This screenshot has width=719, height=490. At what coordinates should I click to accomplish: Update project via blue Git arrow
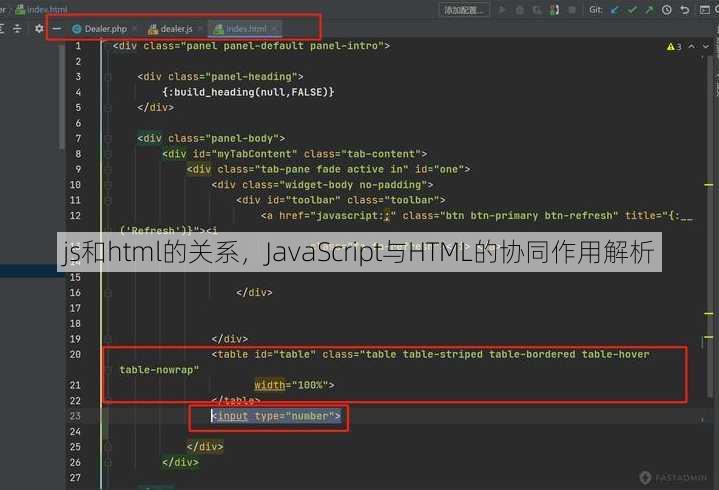click(615, 10)
